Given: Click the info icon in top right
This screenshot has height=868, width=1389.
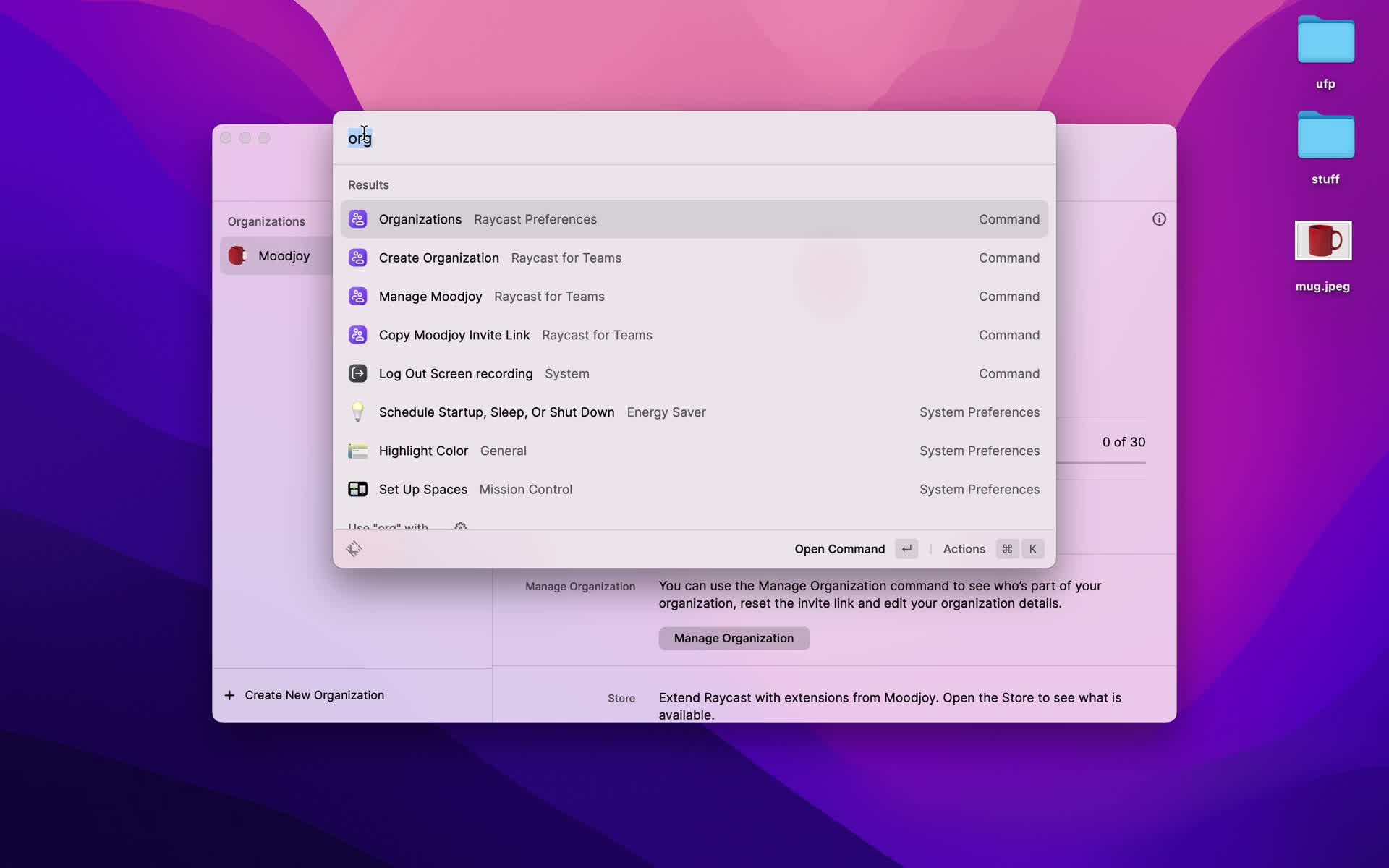Looking at the screenshot, I should point(1158,219).
